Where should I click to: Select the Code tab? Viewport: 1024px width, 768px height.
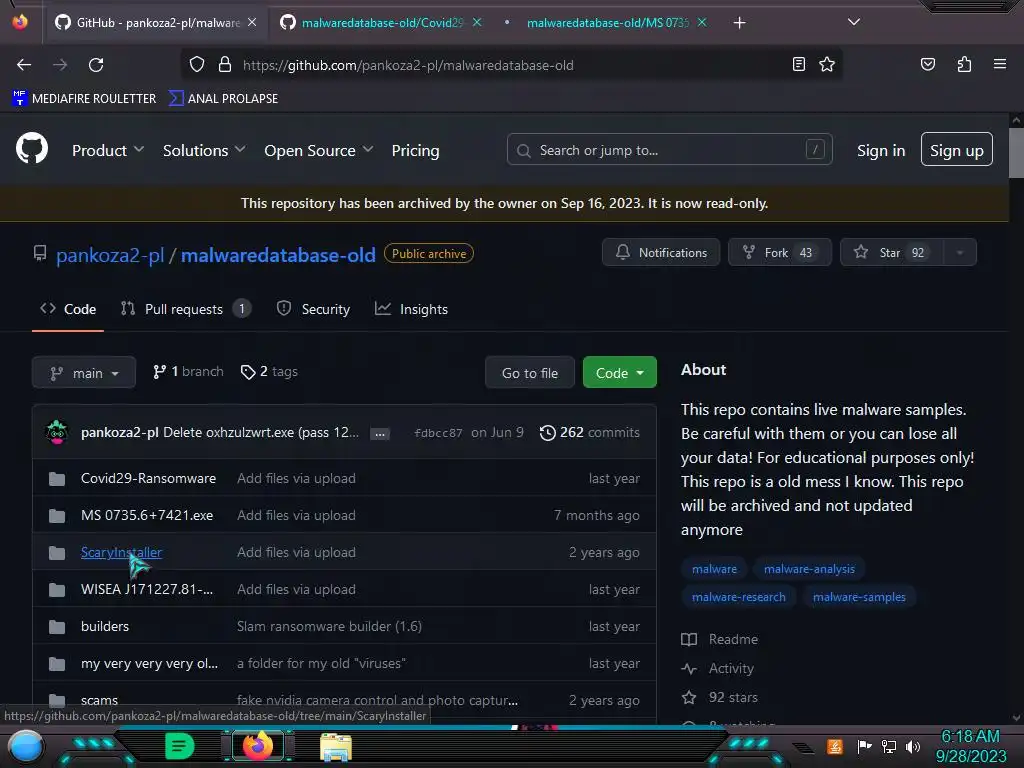click(68, 309)
